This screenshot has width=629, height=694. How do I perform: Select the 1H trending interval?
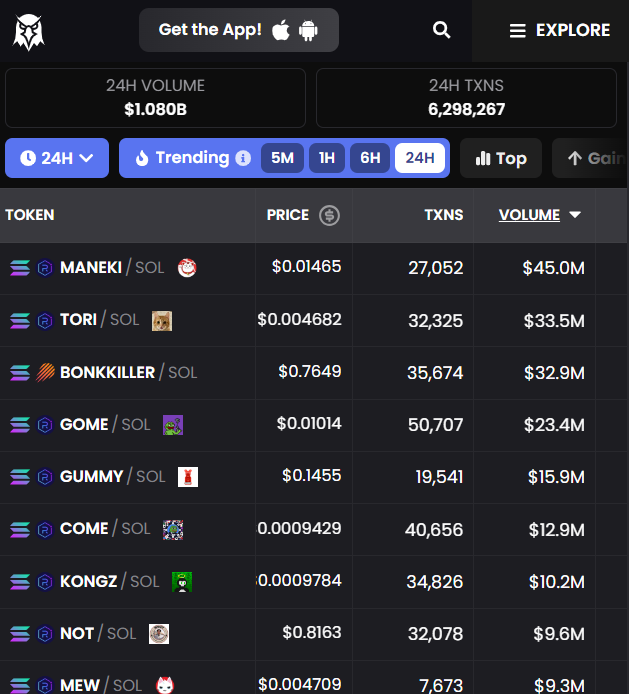point(327,158)
